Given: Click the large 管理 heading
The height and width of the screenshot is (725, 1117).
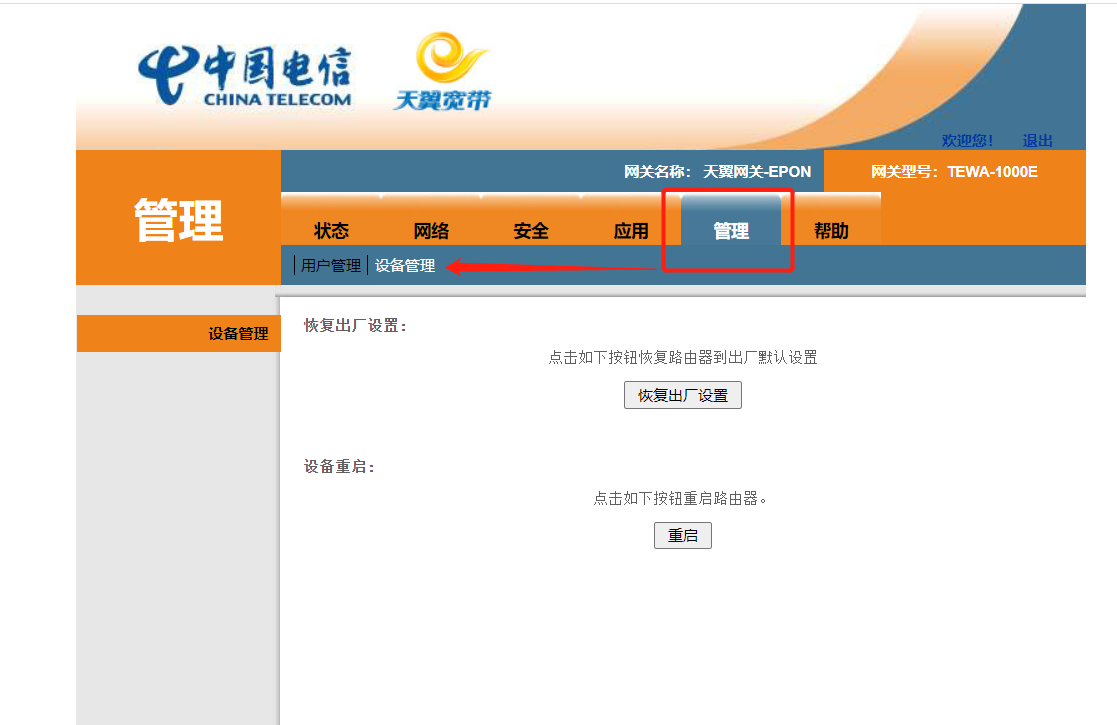Looking at the screenshot, I should 179,219.
